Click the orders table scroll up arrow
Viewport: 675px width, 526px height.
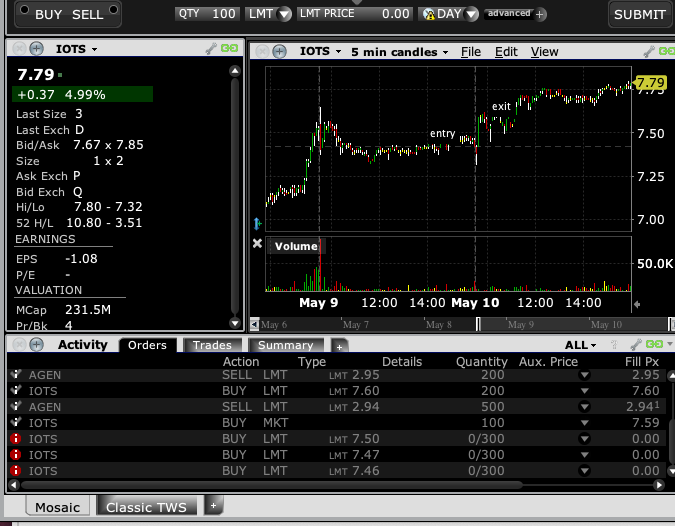[671, 376]
